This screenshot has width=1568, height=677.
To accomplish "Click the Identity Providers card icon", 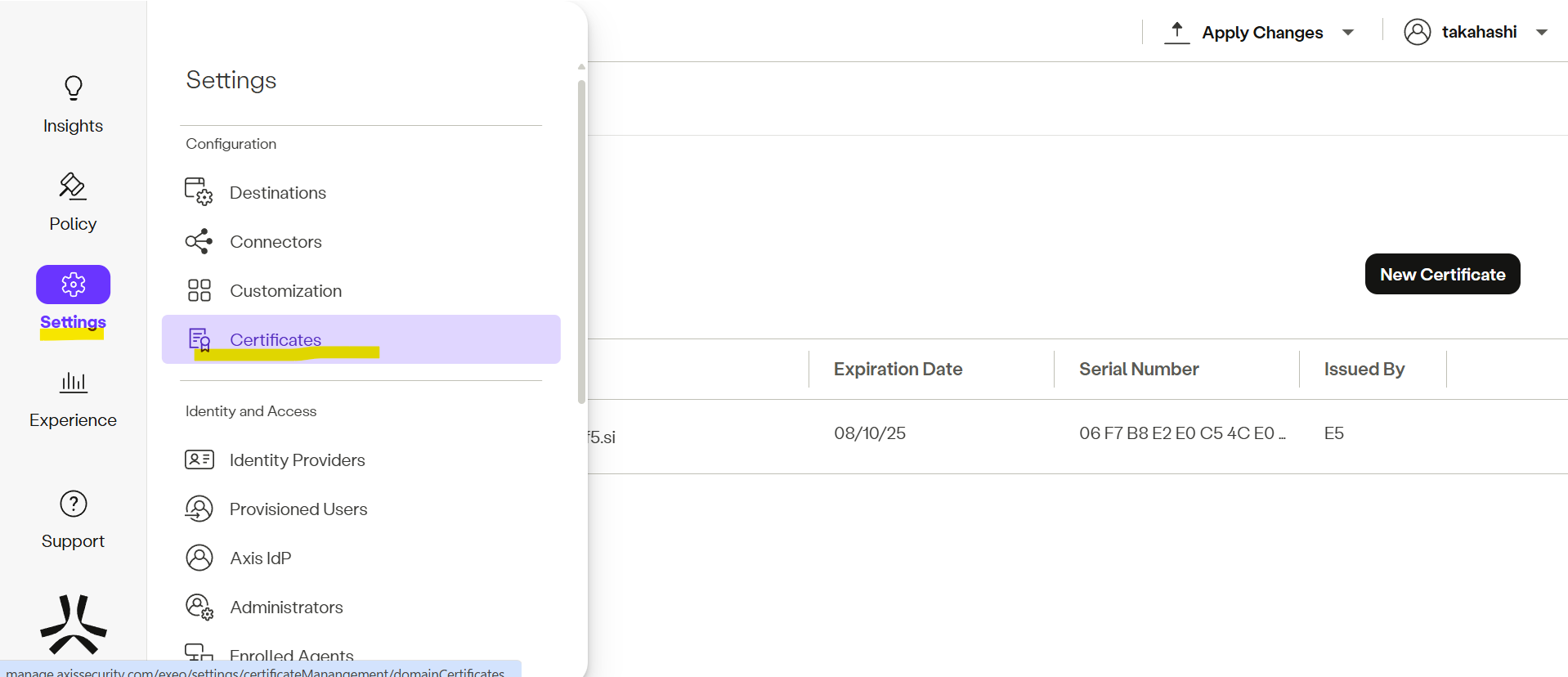I will pos(199,460).
